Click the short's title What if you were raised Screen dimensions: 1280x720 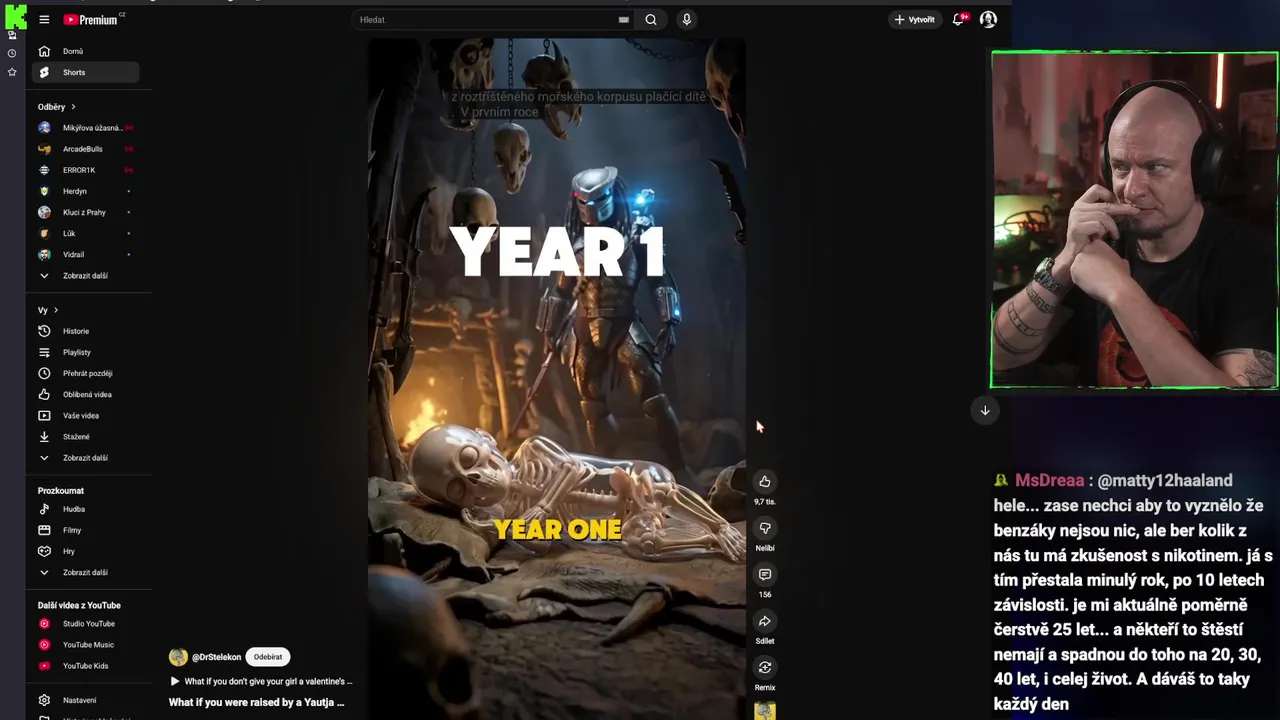click(256, 702)
